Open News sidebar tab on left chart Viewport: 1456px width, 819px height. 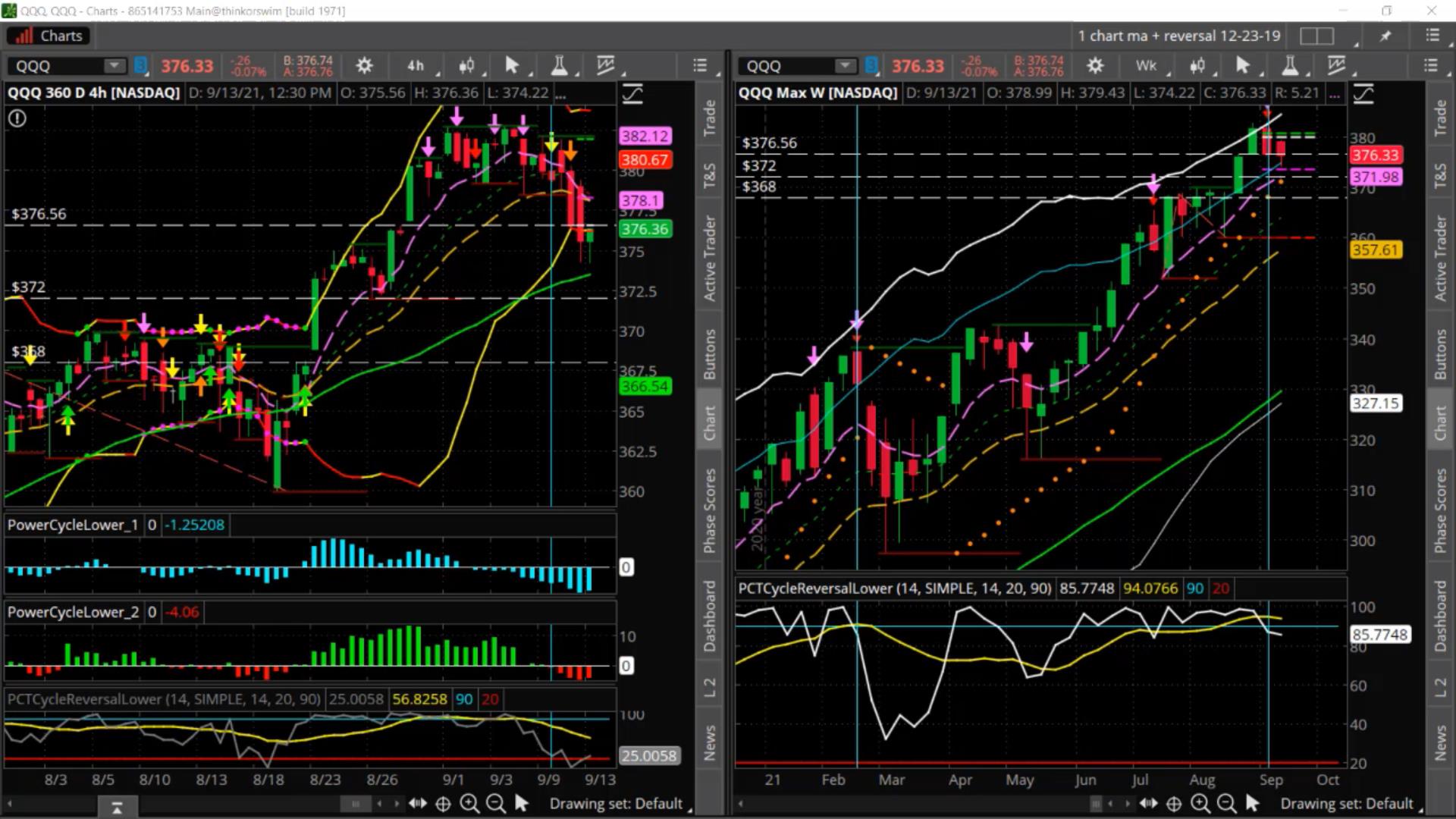click(709, 742)
